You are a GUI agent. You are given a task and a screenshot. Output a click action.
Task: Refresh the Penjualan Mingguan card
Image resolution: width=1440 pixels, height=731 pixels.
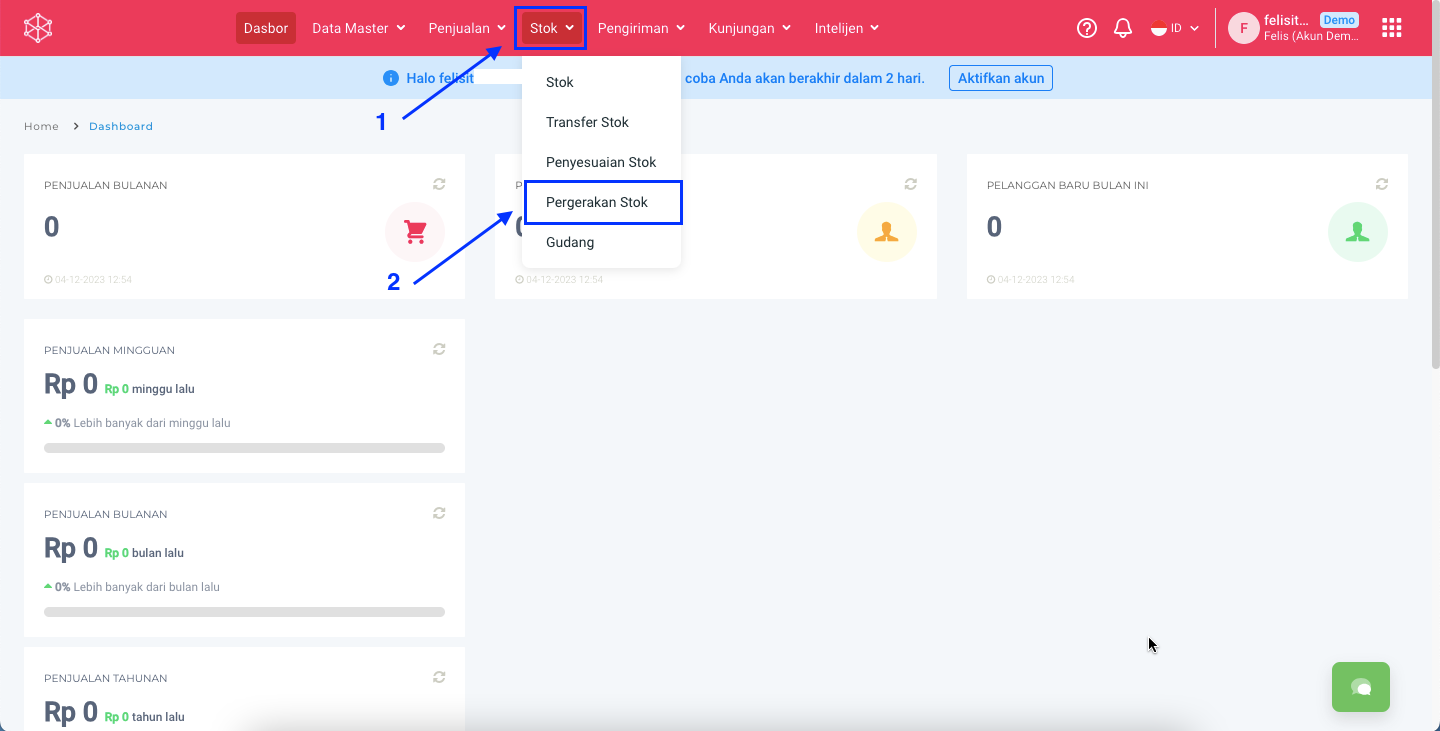pyautogui.click(x=439, y=349)
